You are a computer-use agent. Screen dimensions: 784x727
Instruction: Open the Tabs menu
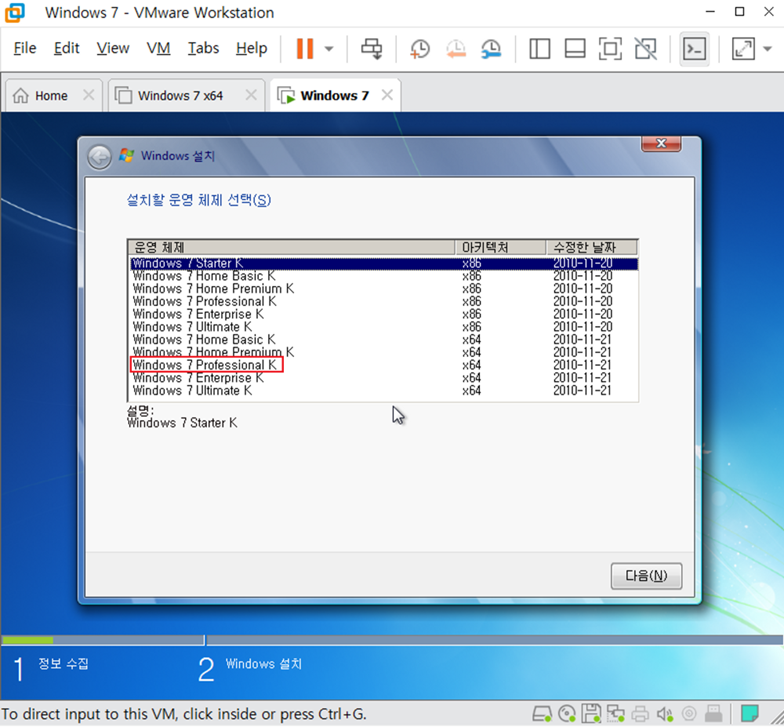[204, 48]
